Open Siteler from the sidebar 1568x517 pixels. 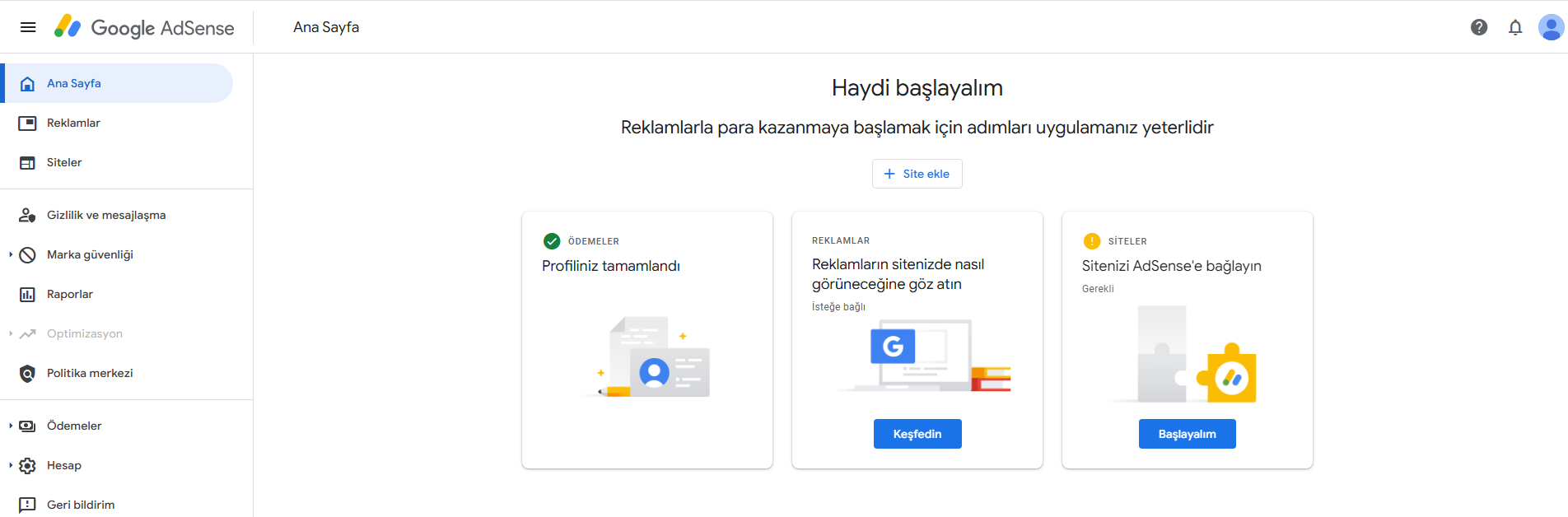point(117,162)
